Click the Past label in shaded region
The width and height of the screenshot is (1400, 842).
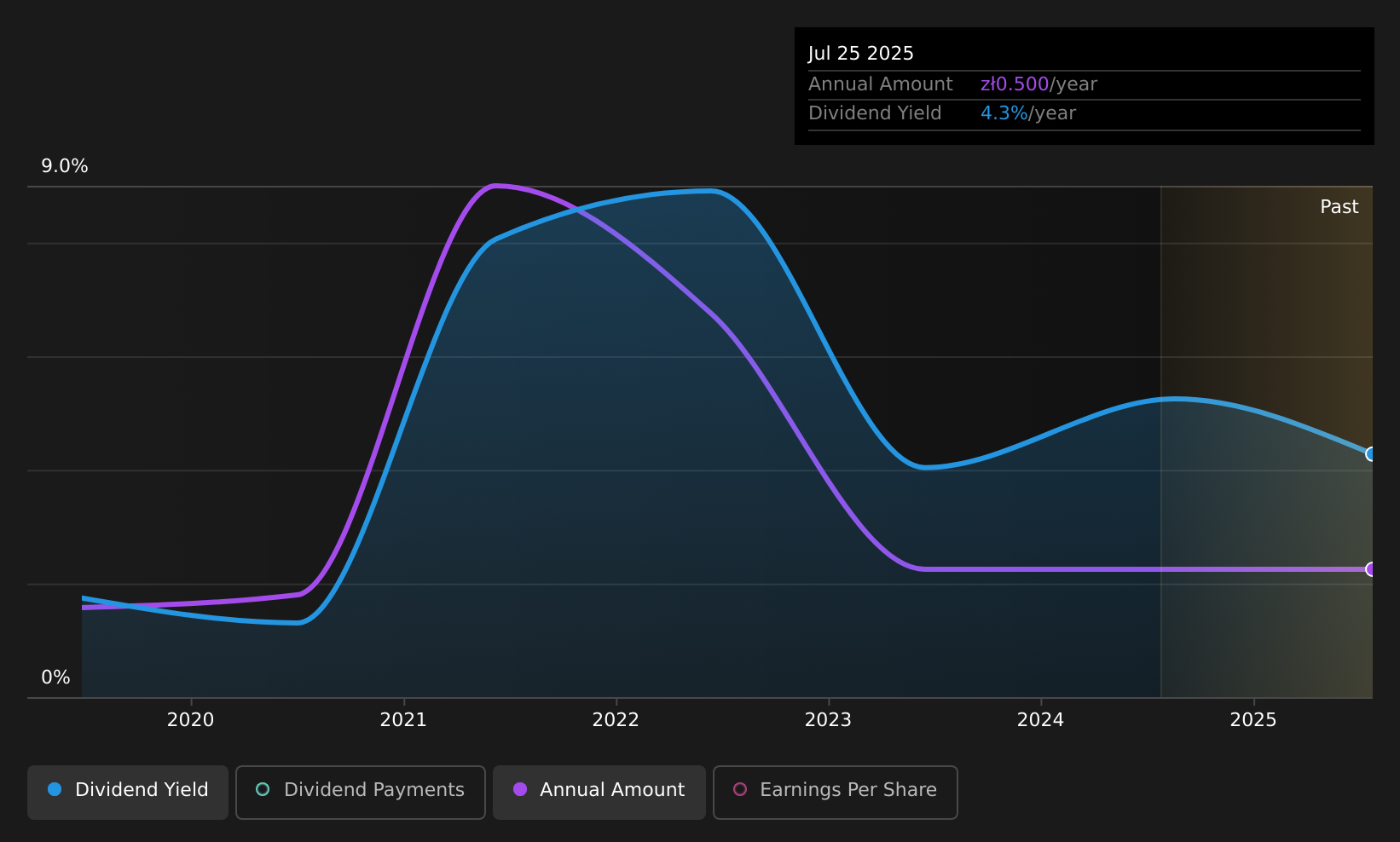(x=1339, y=207)
